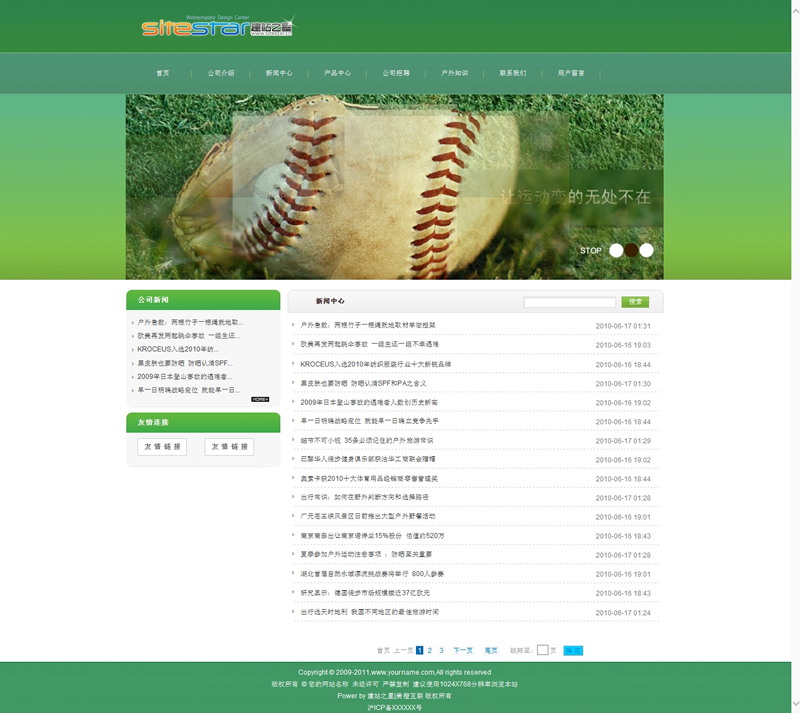
Task: Click the MORE icon under 公司新闻
Action: [260, 399]
